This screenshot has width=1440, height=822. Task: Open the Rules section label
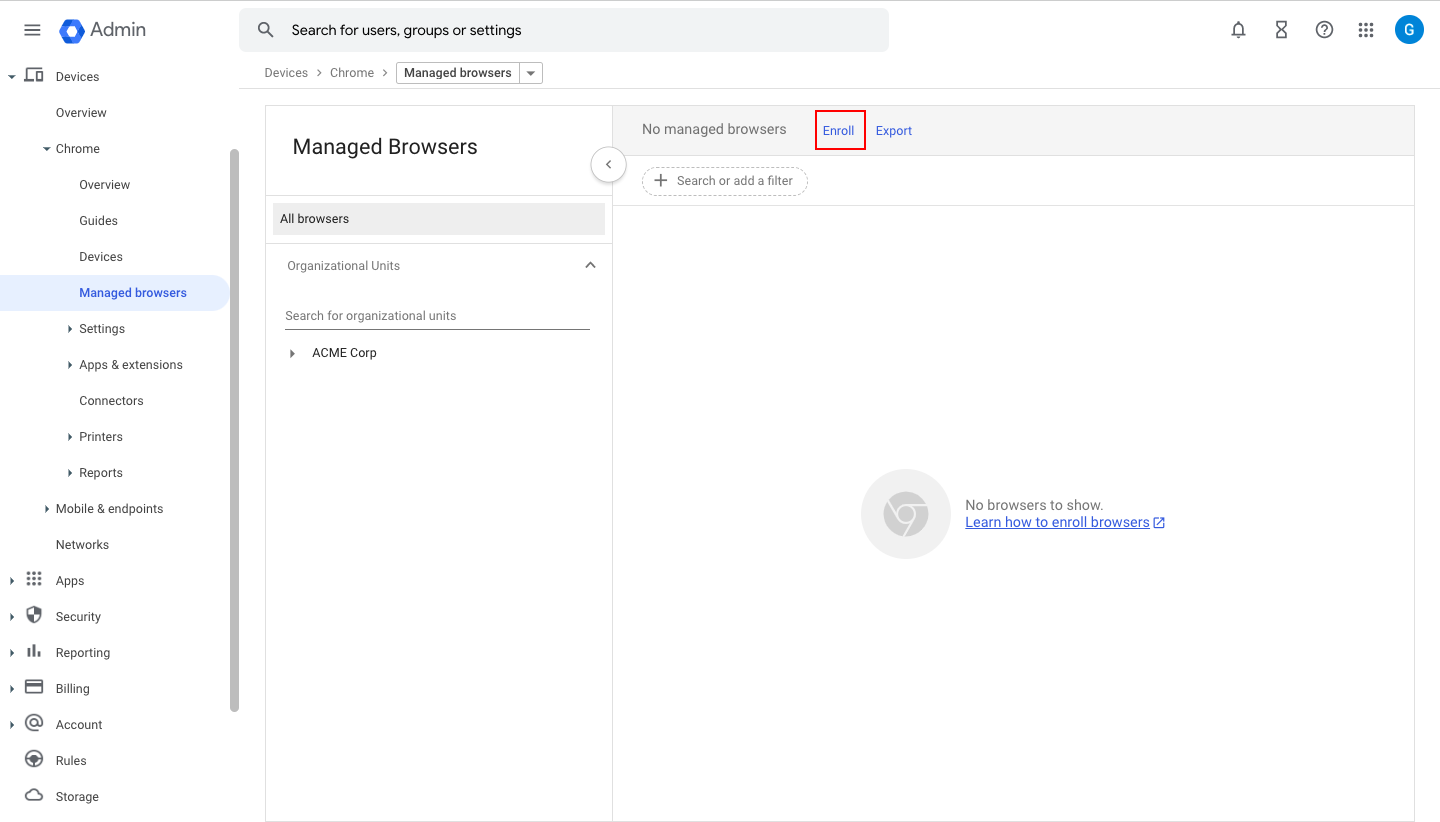tap(71, 761)
